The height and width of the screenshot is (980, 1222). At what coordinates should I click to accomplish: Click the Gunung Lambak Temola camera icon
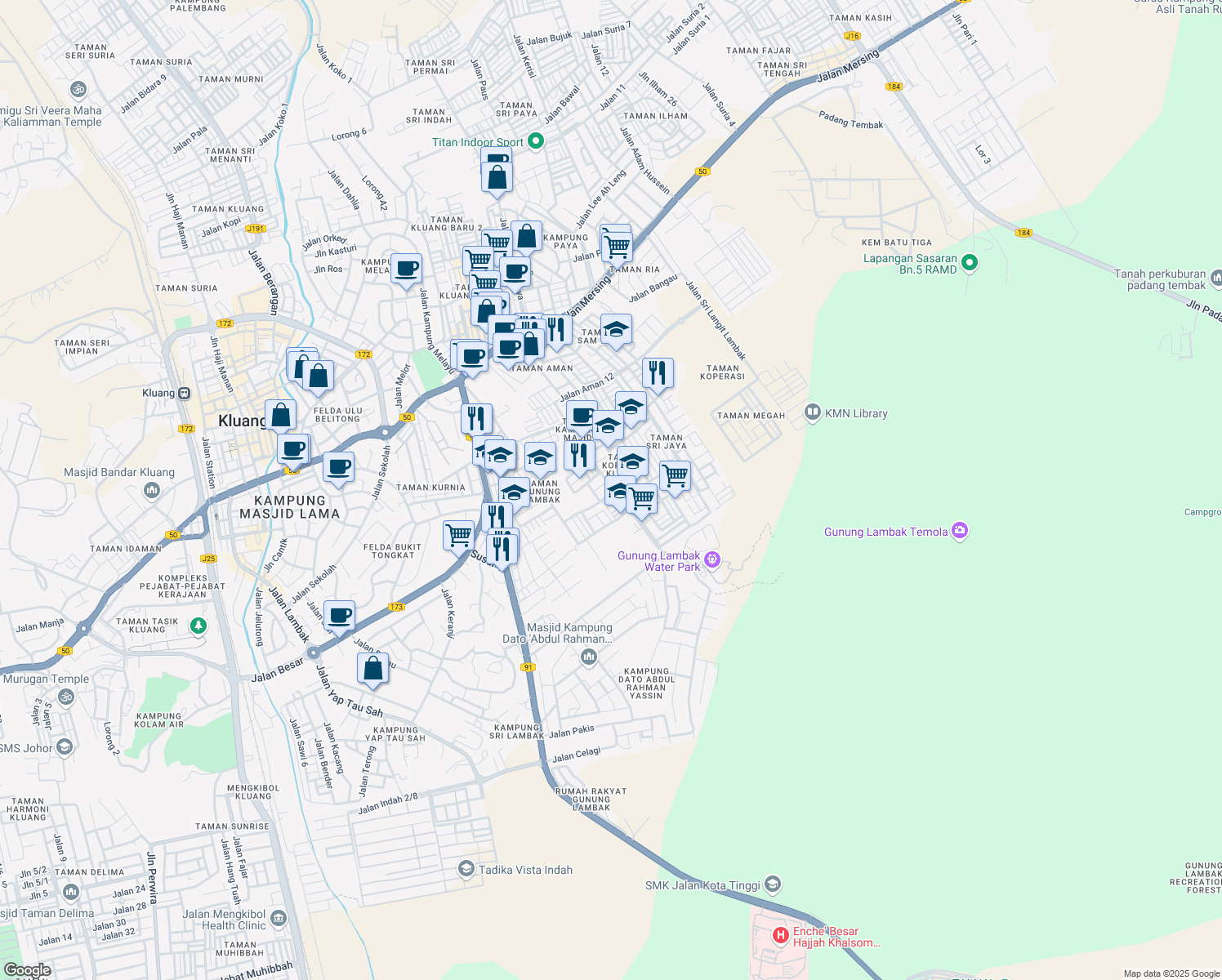point(960,531)
